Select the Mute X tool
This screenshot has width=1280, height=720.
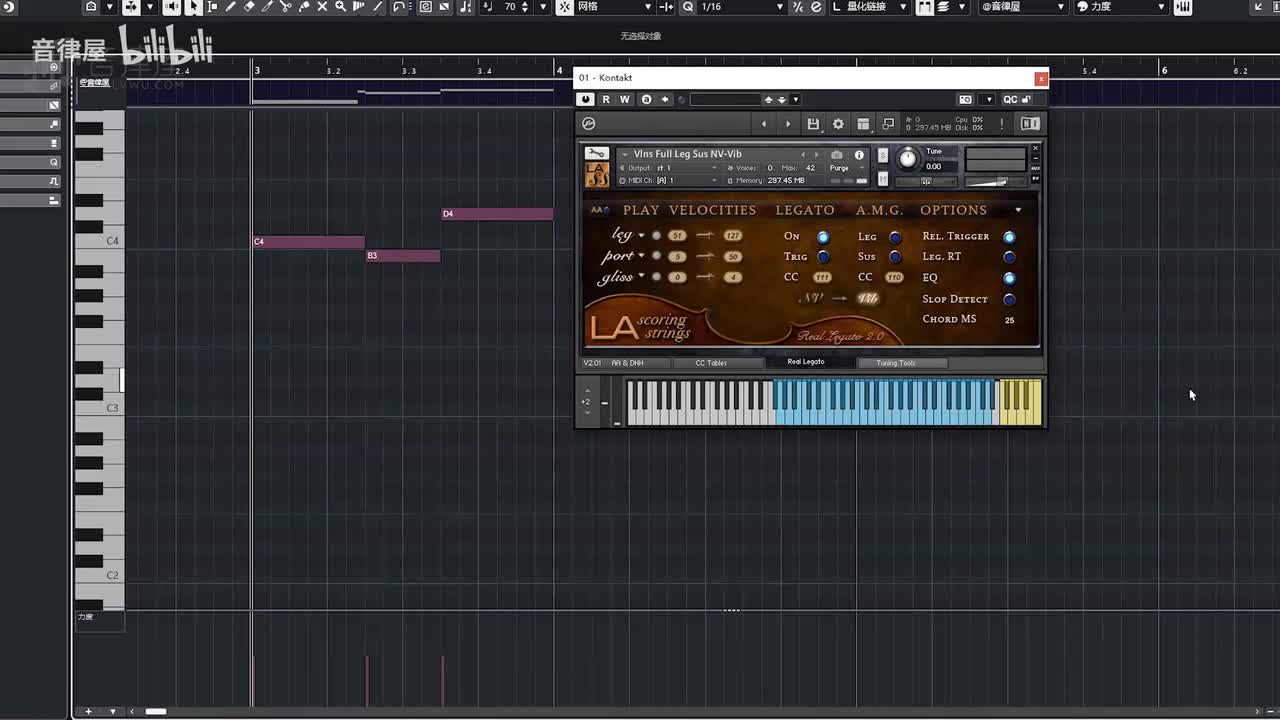click(x=323, y=7)
